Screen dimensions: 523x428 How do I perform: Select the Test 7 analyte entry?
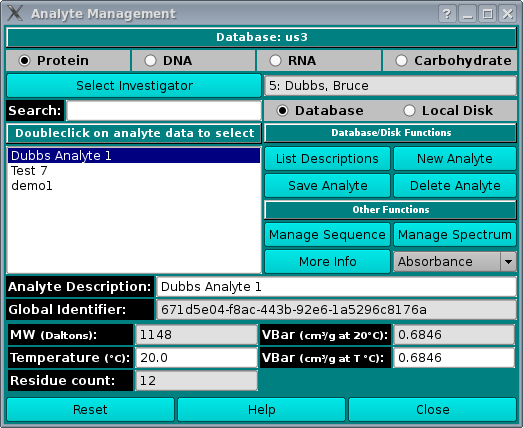pyautogui.click(x=134, y=171)
